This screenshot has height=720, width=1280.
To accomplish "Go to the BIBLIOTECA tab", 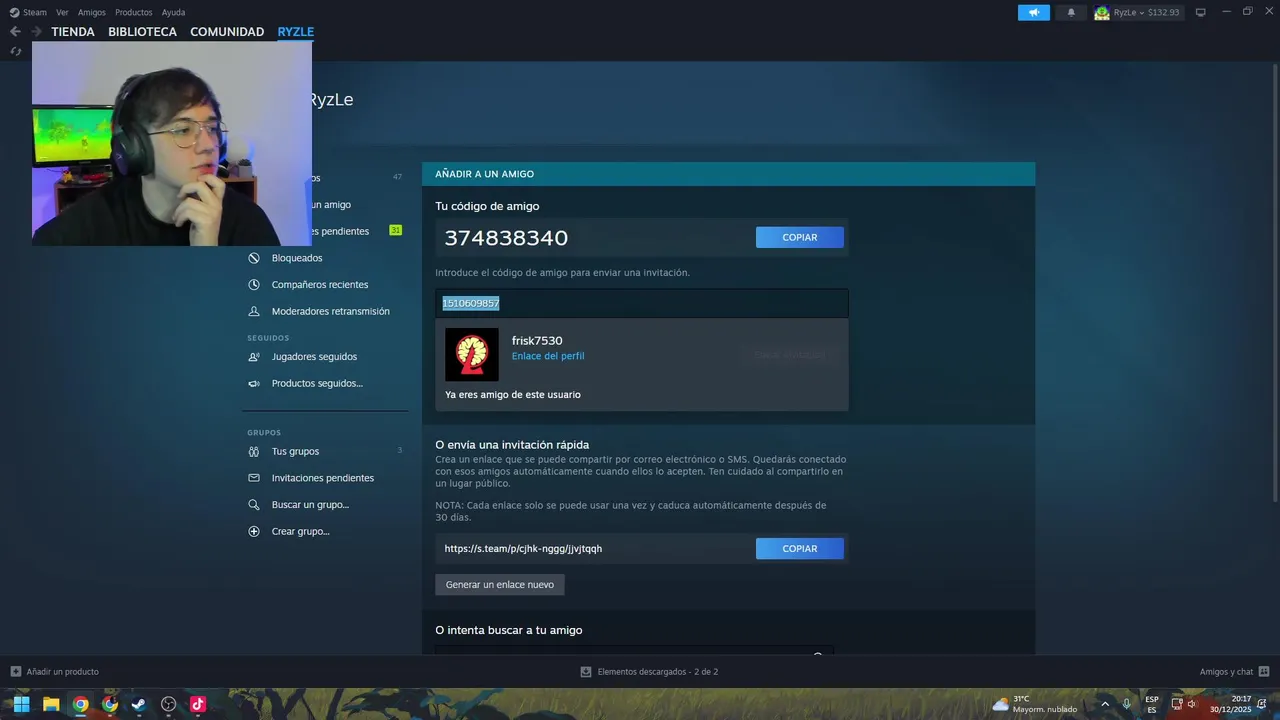I will [142, 31].
